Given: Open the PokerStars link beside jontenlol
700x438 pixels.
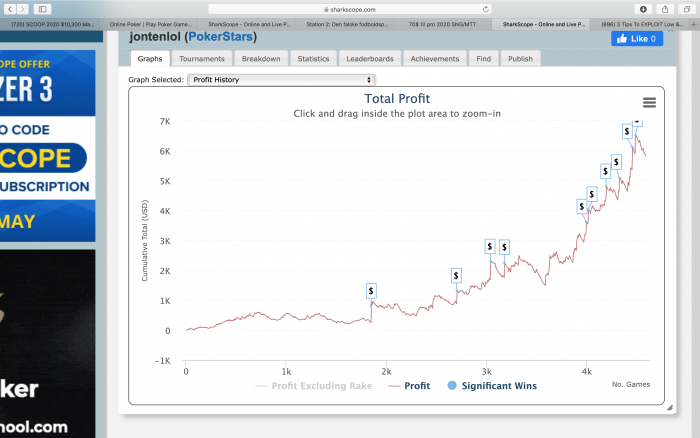Looking at the screenshot, I should coord(221,37).
